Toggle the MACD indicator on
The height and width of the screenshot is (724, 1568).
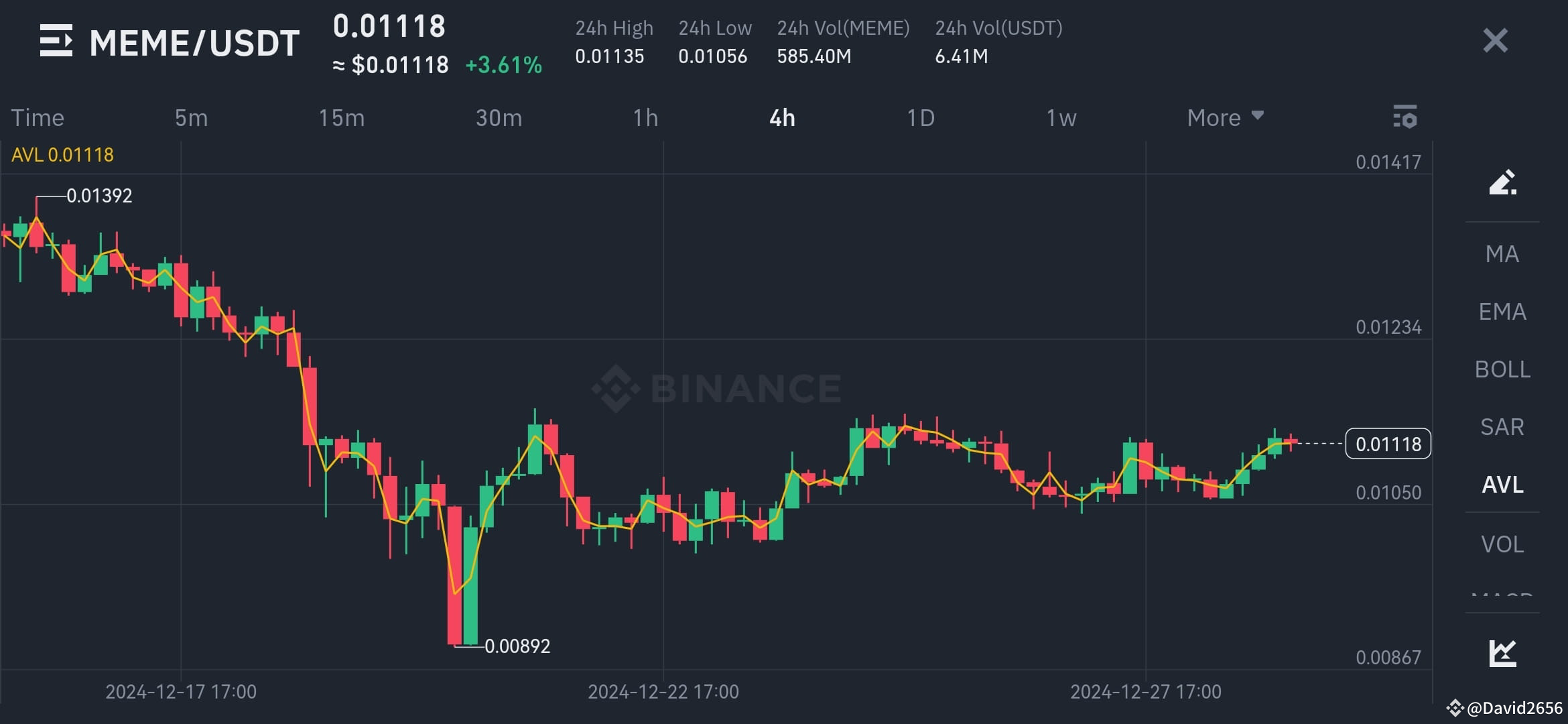coord(1502,597)
